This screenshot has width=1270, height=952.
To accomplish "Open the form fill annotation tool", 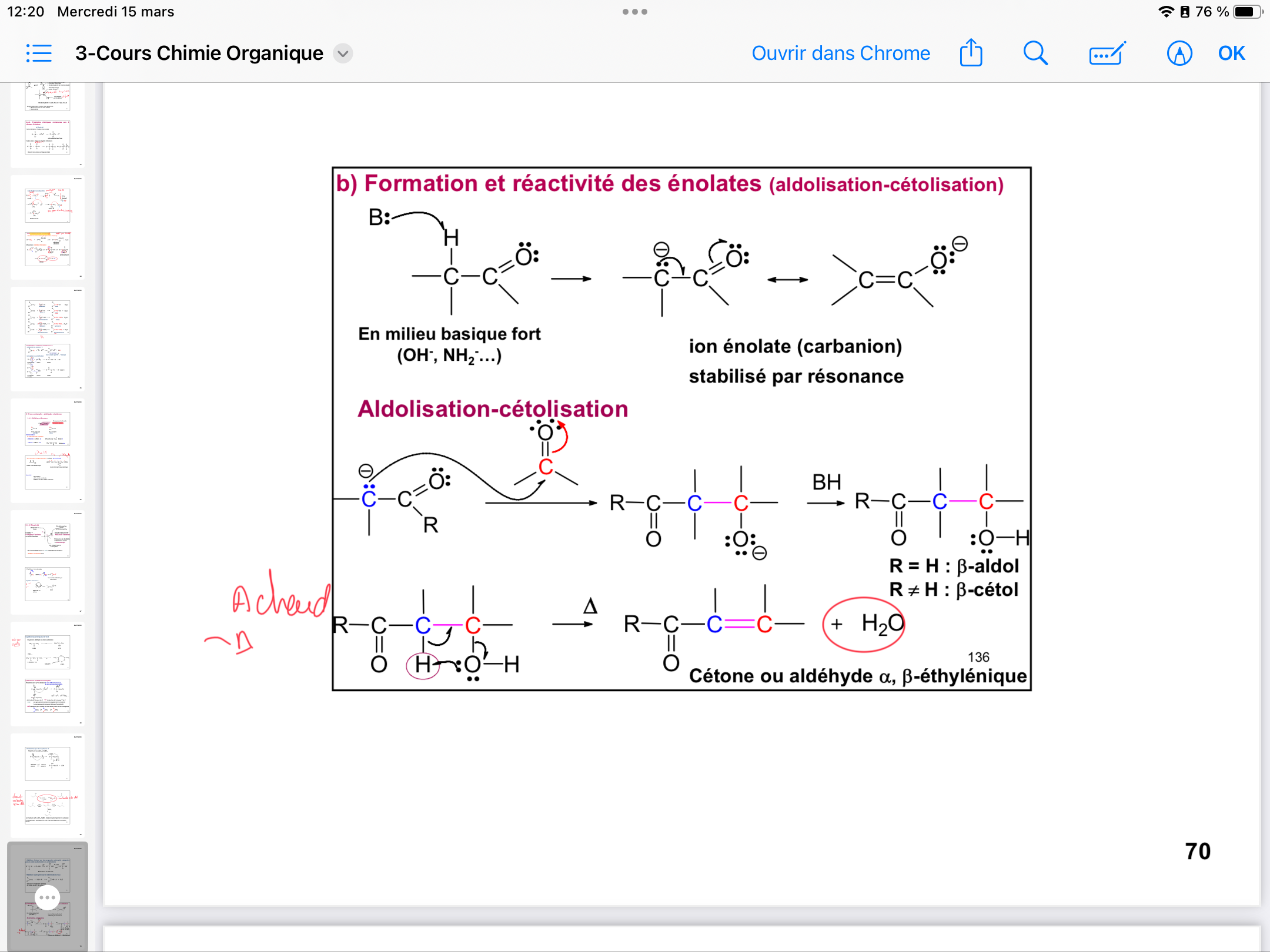I will 1107,53.
